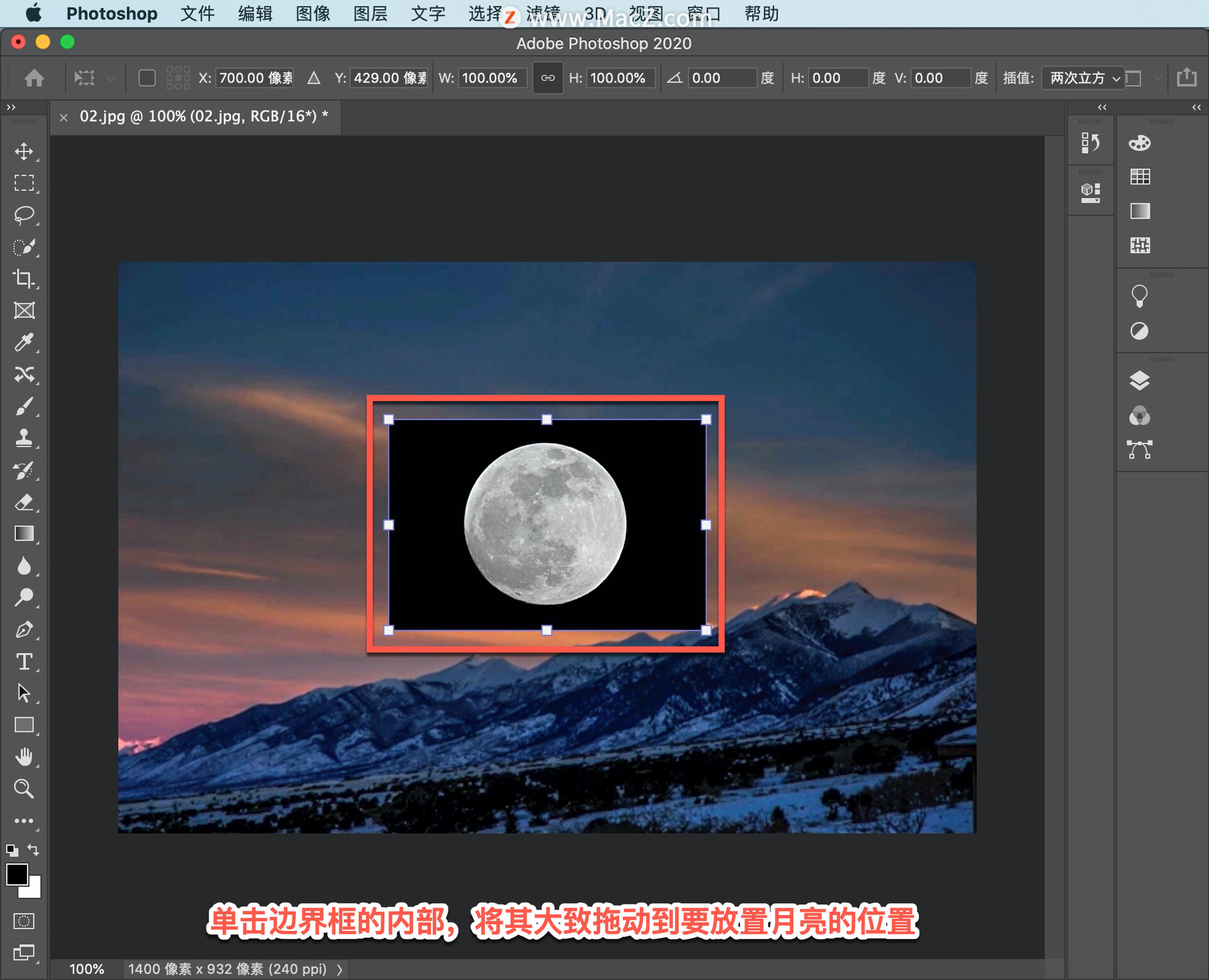Open the Layers panel icon

point(1140,380)
